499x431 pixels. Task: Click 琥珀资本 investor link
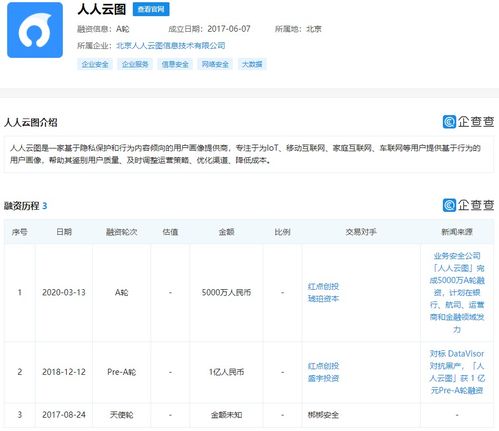pyautogui.click(x=323, y=298)
